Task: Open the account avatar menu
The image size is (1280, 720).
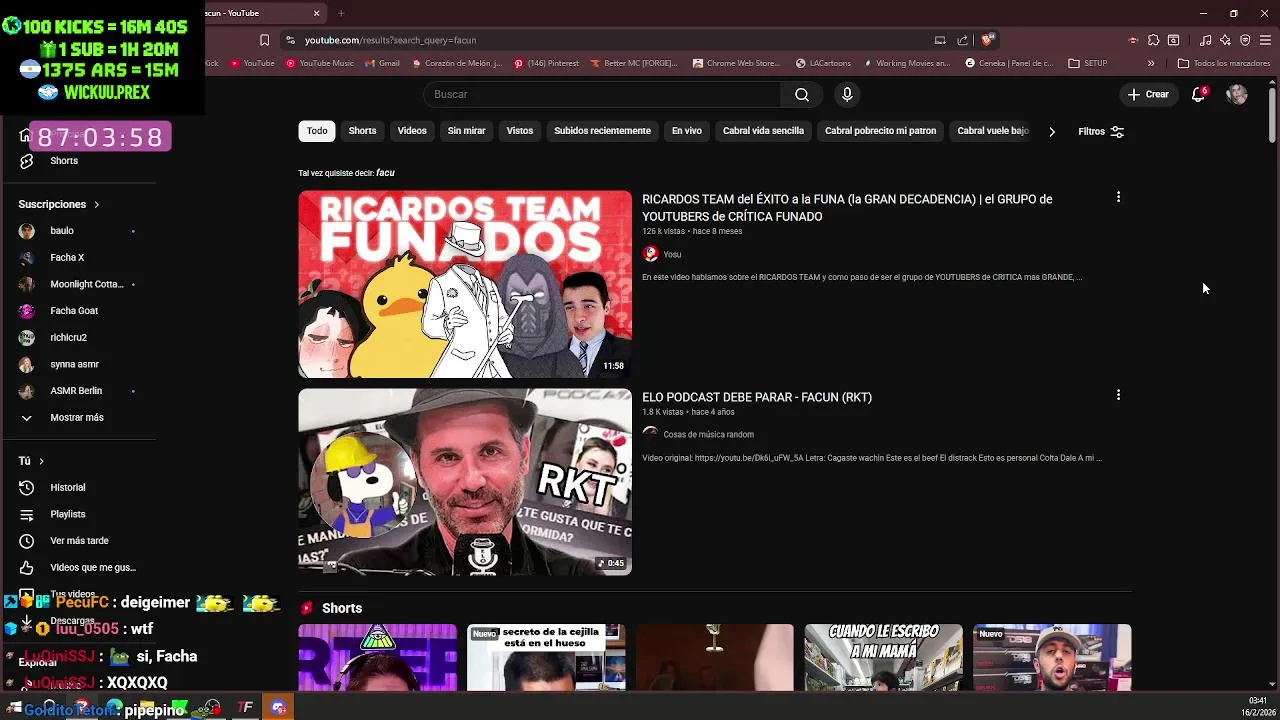Action: point(1237,94)
